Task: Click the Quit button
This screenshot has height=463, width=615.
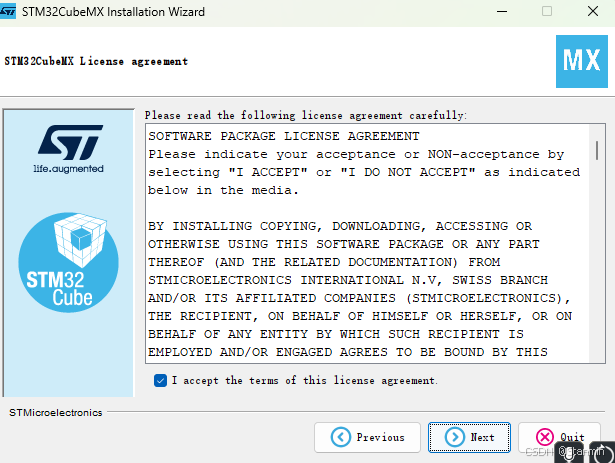Action: [x=559, y=437]
